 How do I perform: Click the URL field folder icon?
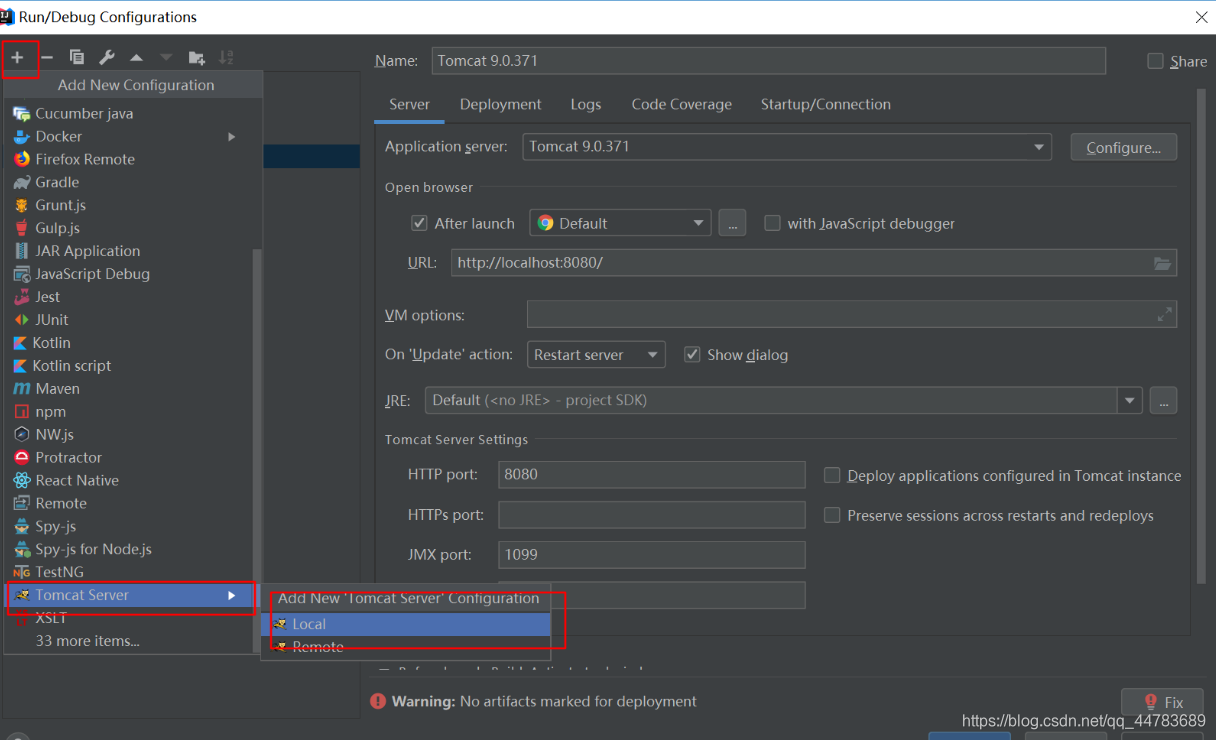(x=1162, y=263)
